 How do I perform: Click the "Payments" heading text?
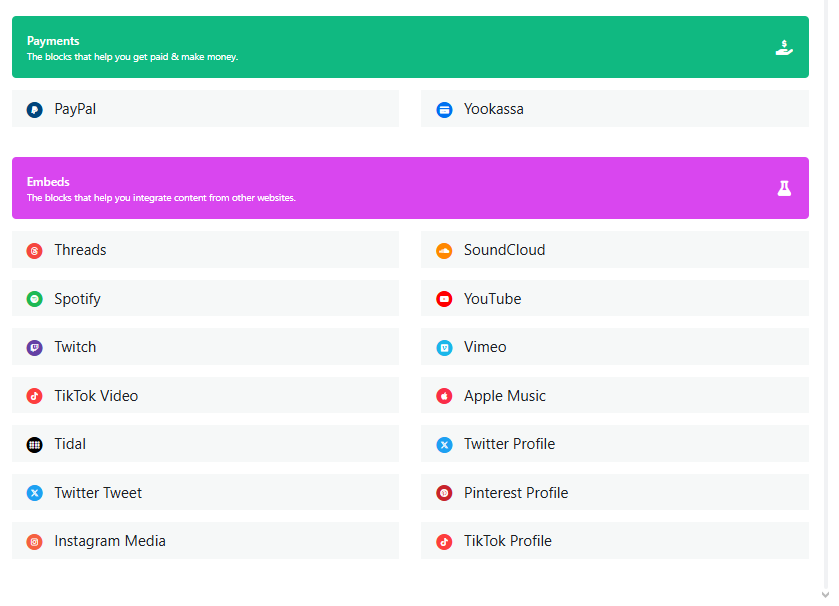coord(53,41)
